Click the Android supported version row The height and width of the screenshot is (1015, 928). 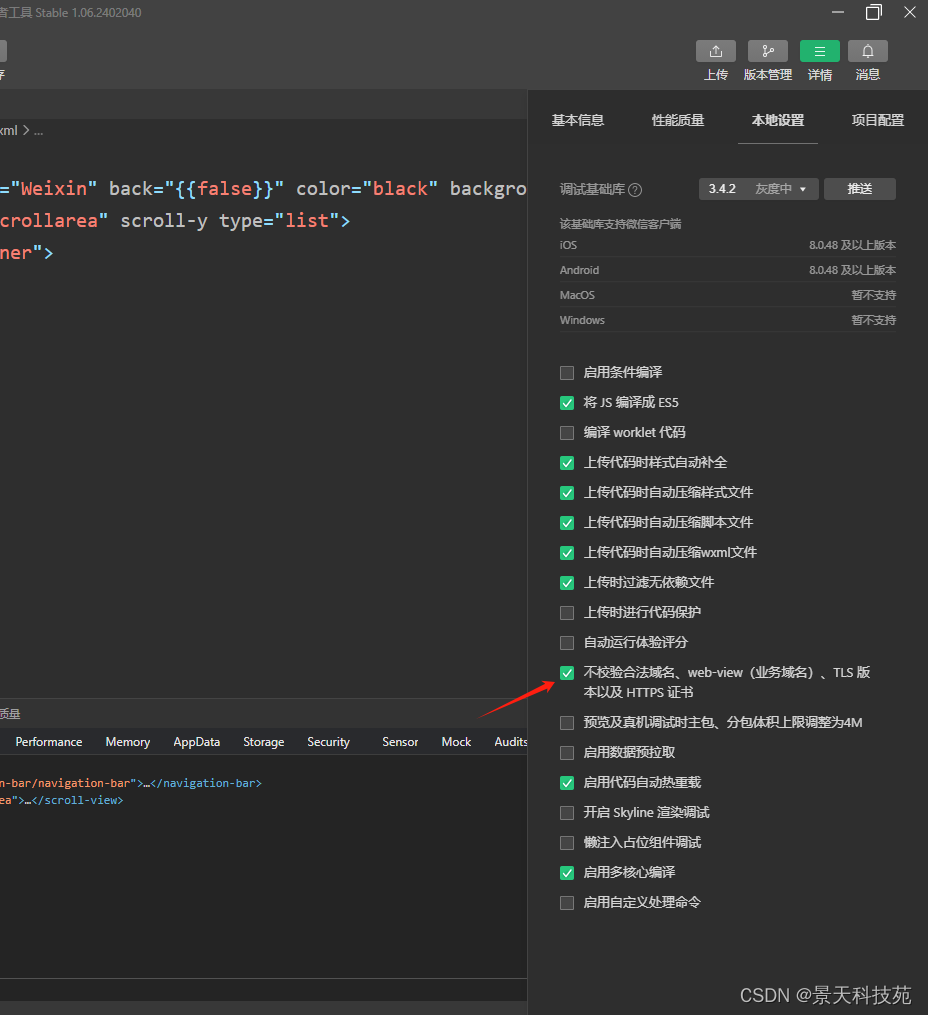(x=727, y=270)
